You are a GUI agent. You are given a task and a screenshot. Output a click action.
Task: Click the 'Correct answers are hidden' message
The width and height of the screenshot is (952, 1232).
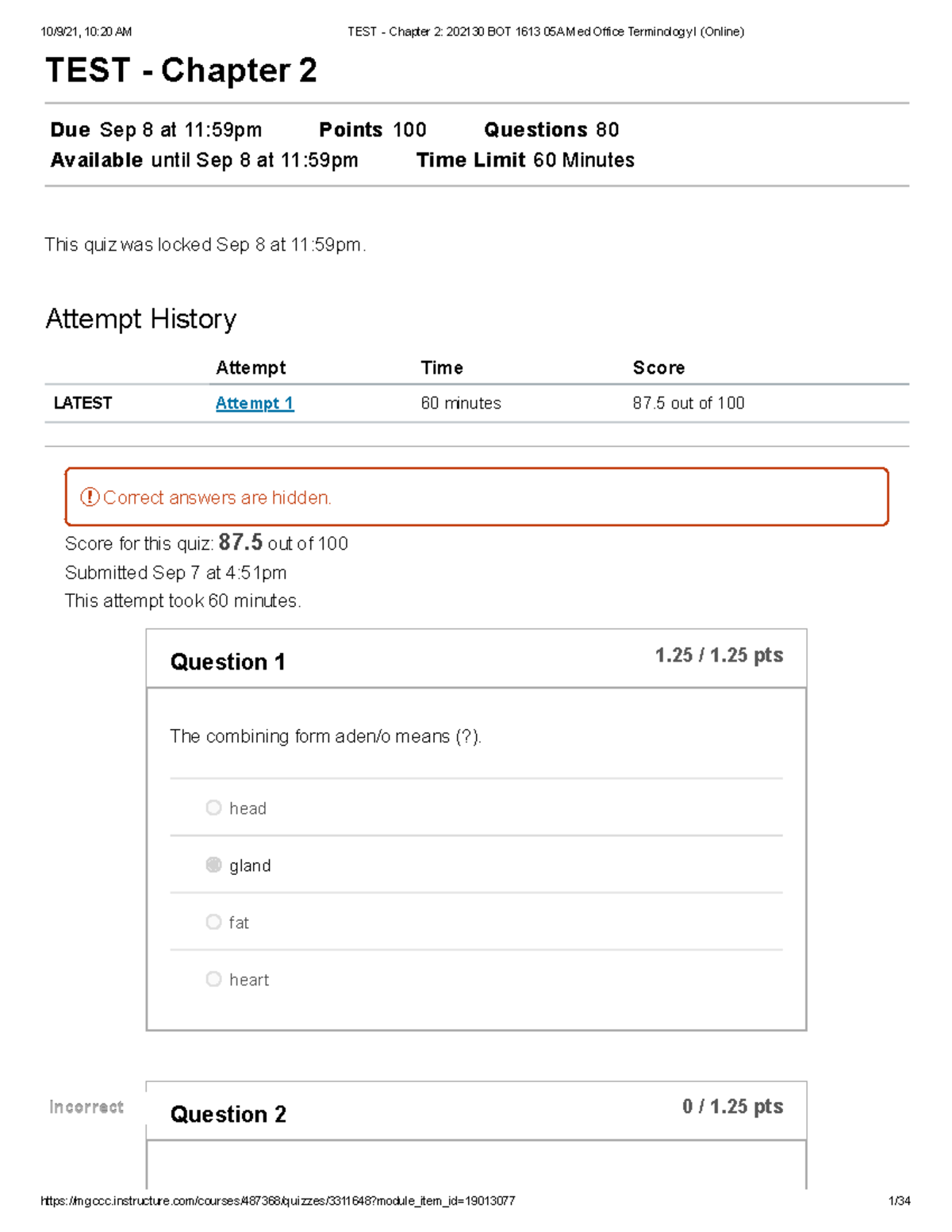pyautogui.click(x=217, y=497)
